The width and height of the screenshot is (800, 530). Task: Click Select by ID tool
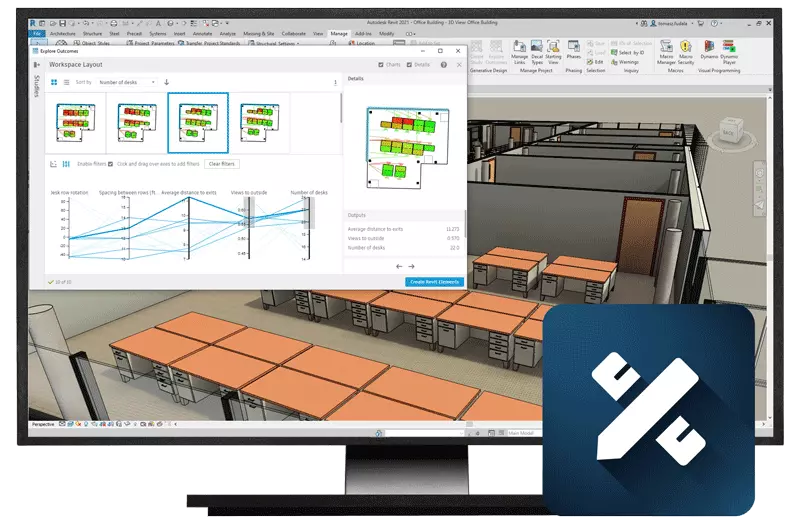(628, 53)
